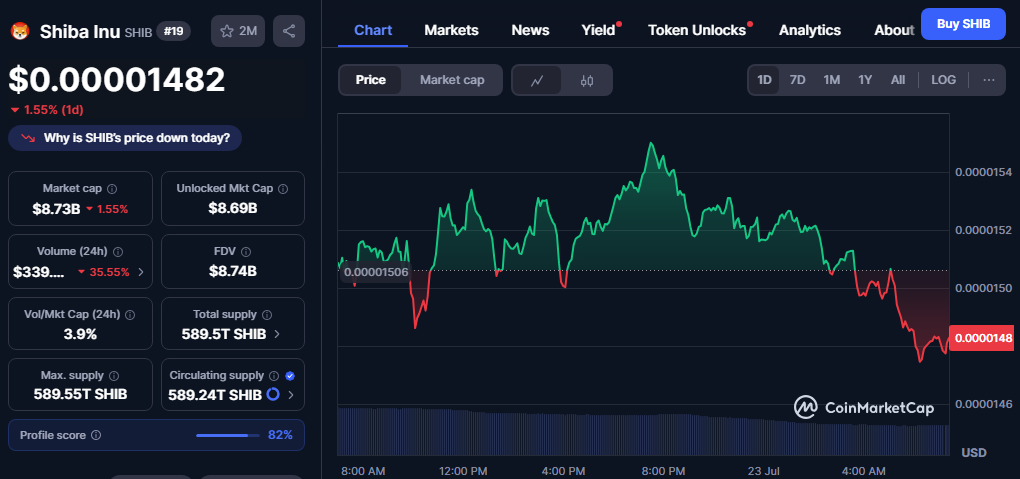Open the Token Unlocks tab
Viewport: 1020px width, 479px height.
[x=697, y=30]
